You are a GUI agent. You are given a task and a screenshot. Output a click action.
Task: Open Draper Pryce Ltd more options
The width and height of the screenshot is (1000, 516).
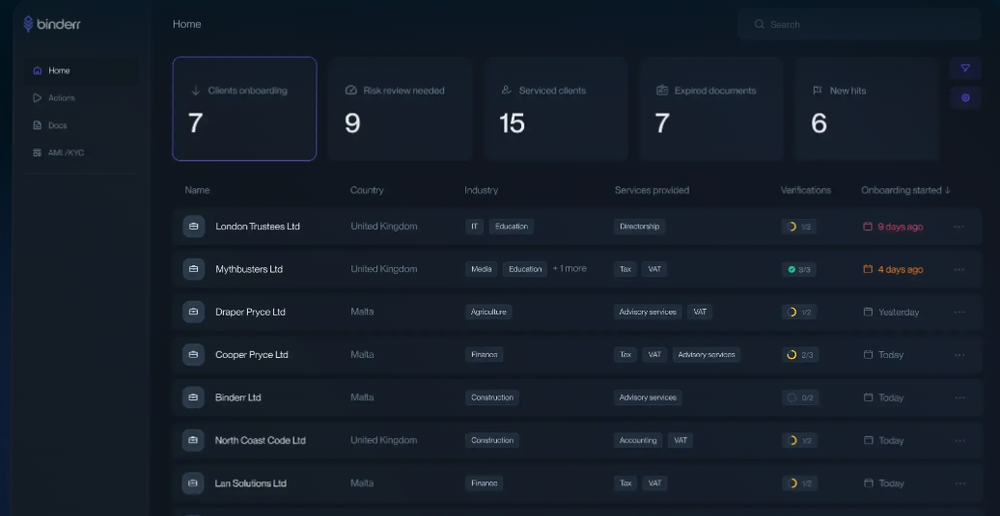tap(959, 312)
